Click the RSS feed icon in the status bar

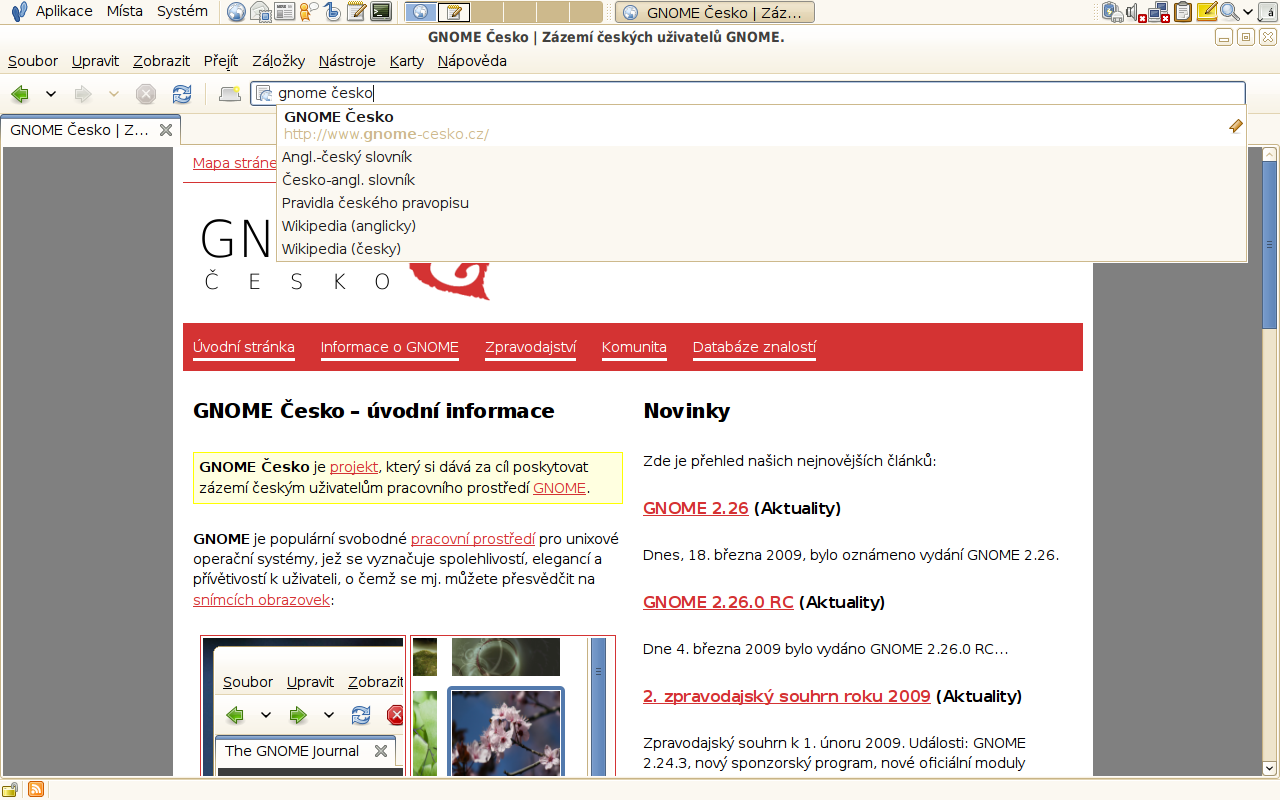point(35,789)
